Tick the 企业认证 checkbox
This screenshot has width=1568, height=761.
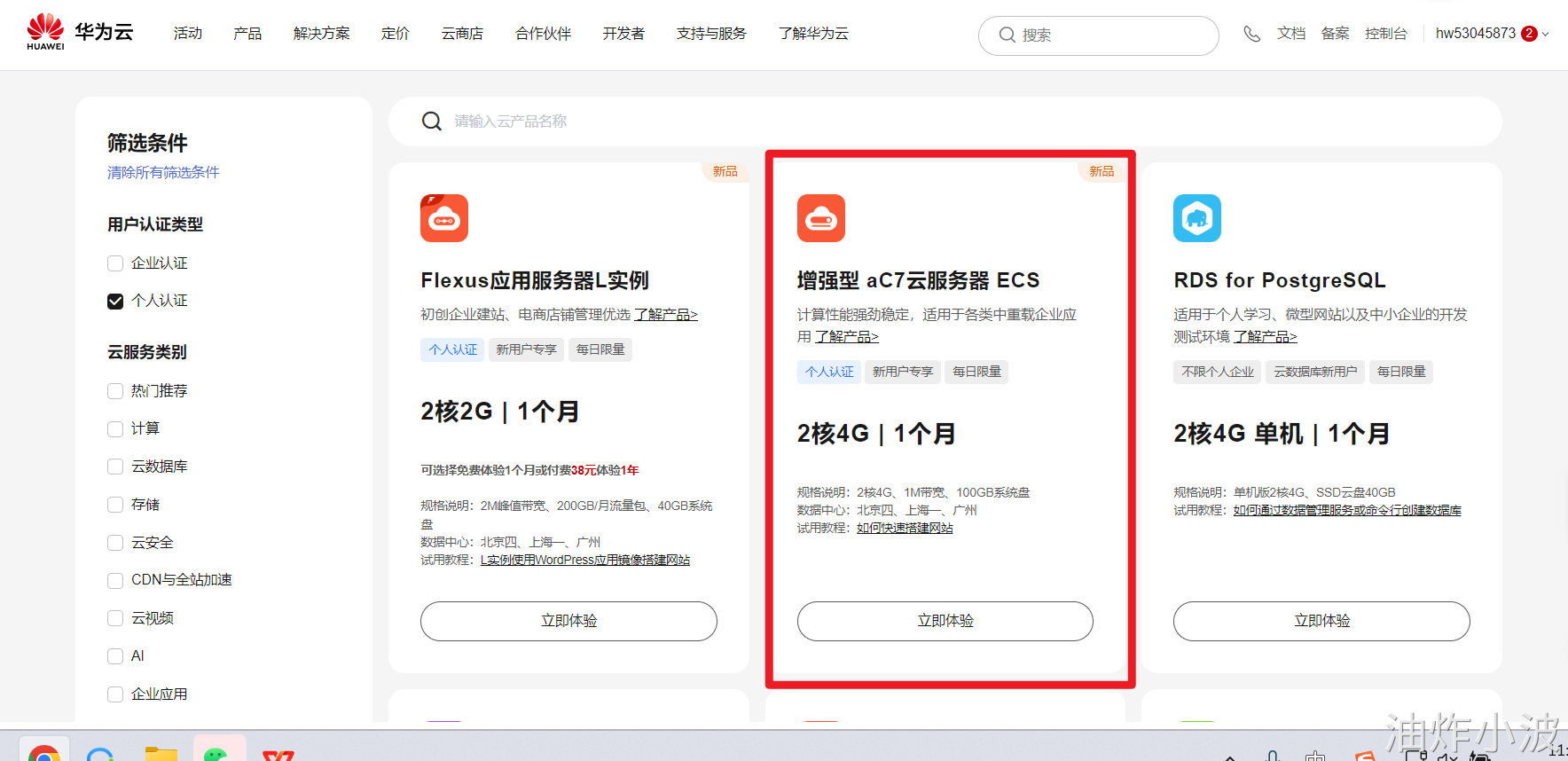tap(115, 263)
